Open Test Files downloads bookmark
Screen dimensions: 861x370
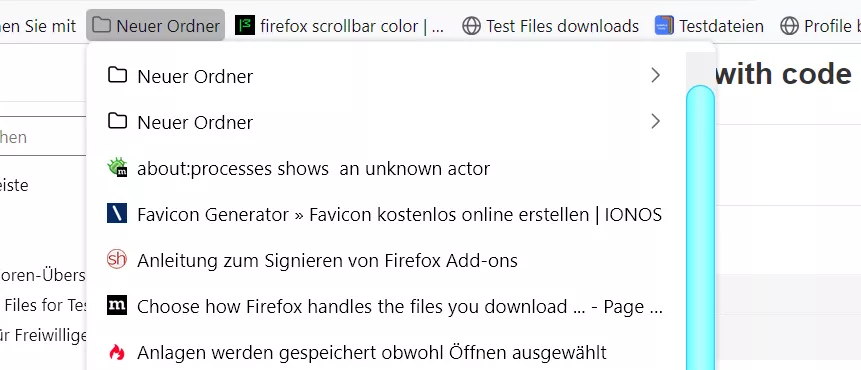550,25
